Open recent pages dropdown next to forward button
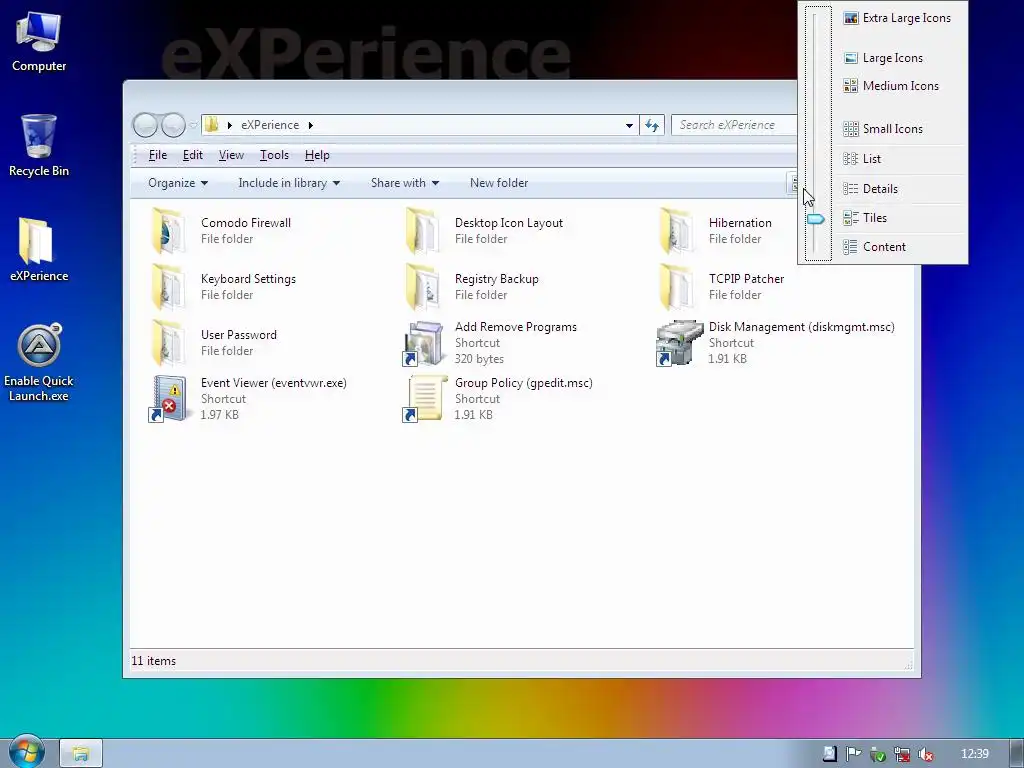The width and height of the screenshot is (1024, 768). [193, 125]
